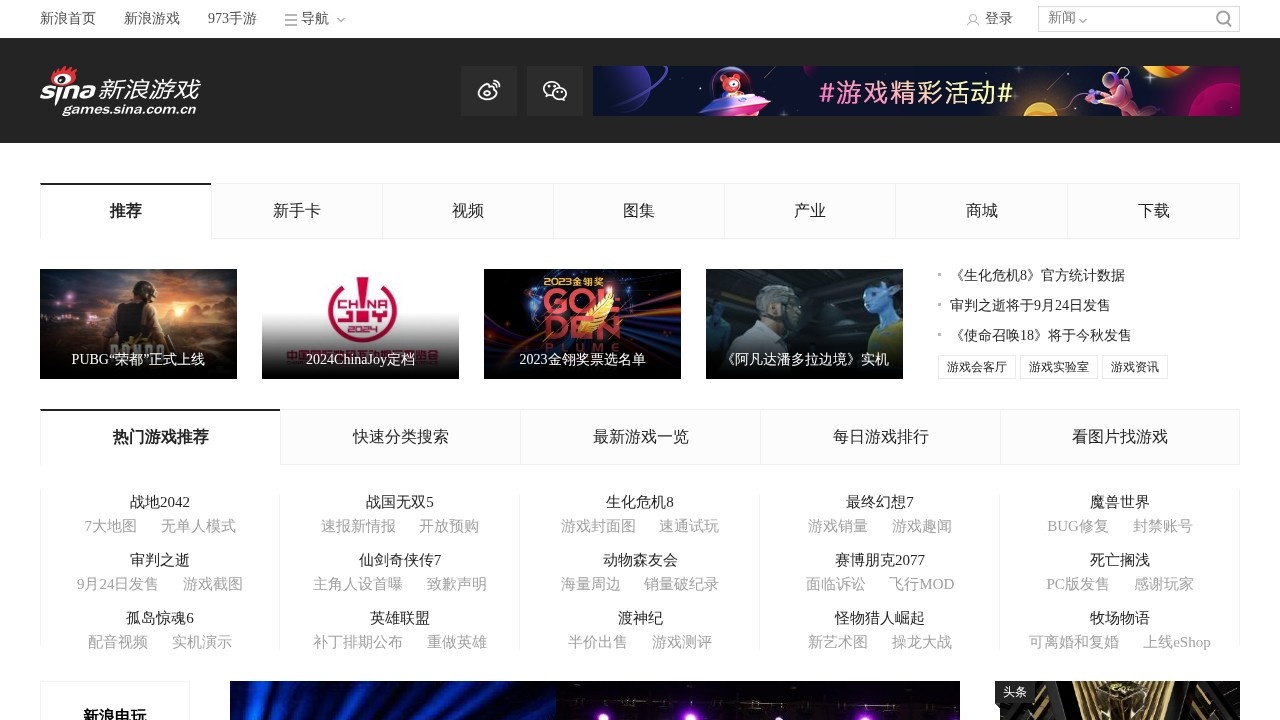The width and height of the screenshot is (1280, 720).
Task: Open the 战国无双5 game link
Action: click(400, 502)
